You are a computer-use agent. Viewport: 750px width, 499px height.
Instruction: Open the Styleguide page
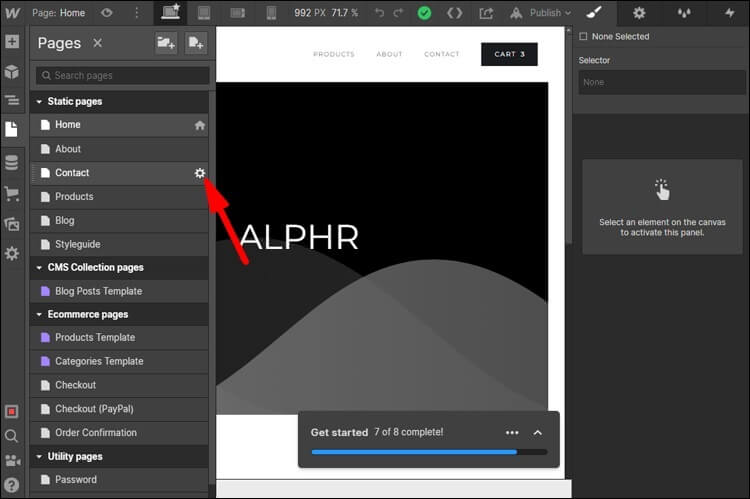coord(119,244)
